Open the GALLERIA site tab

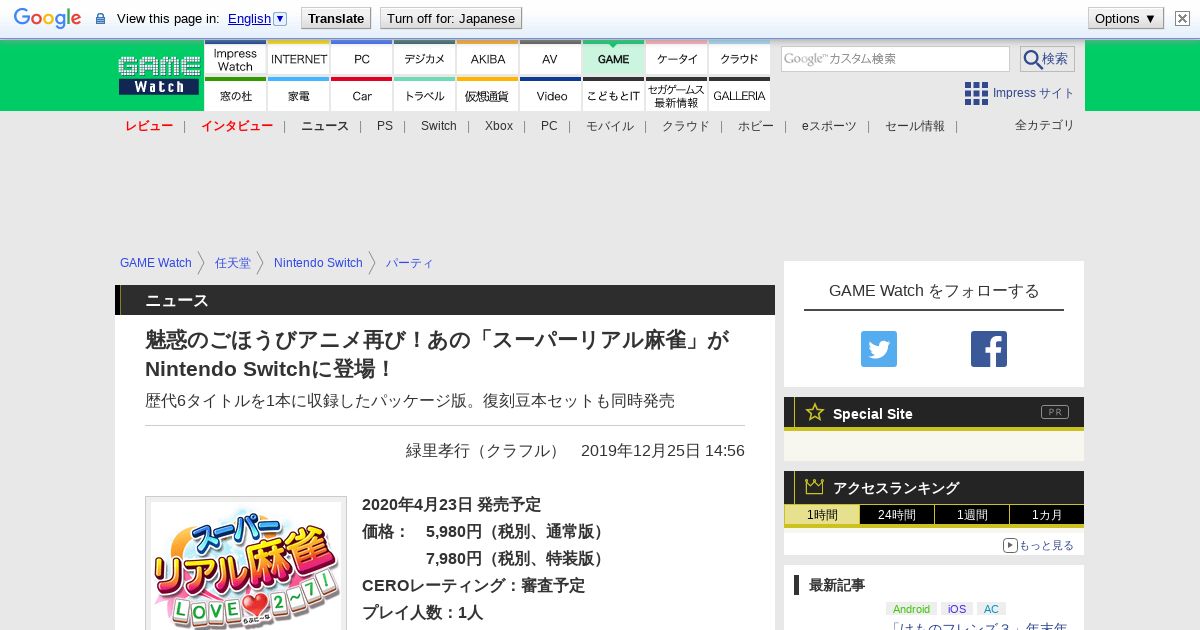pos(740,95)
